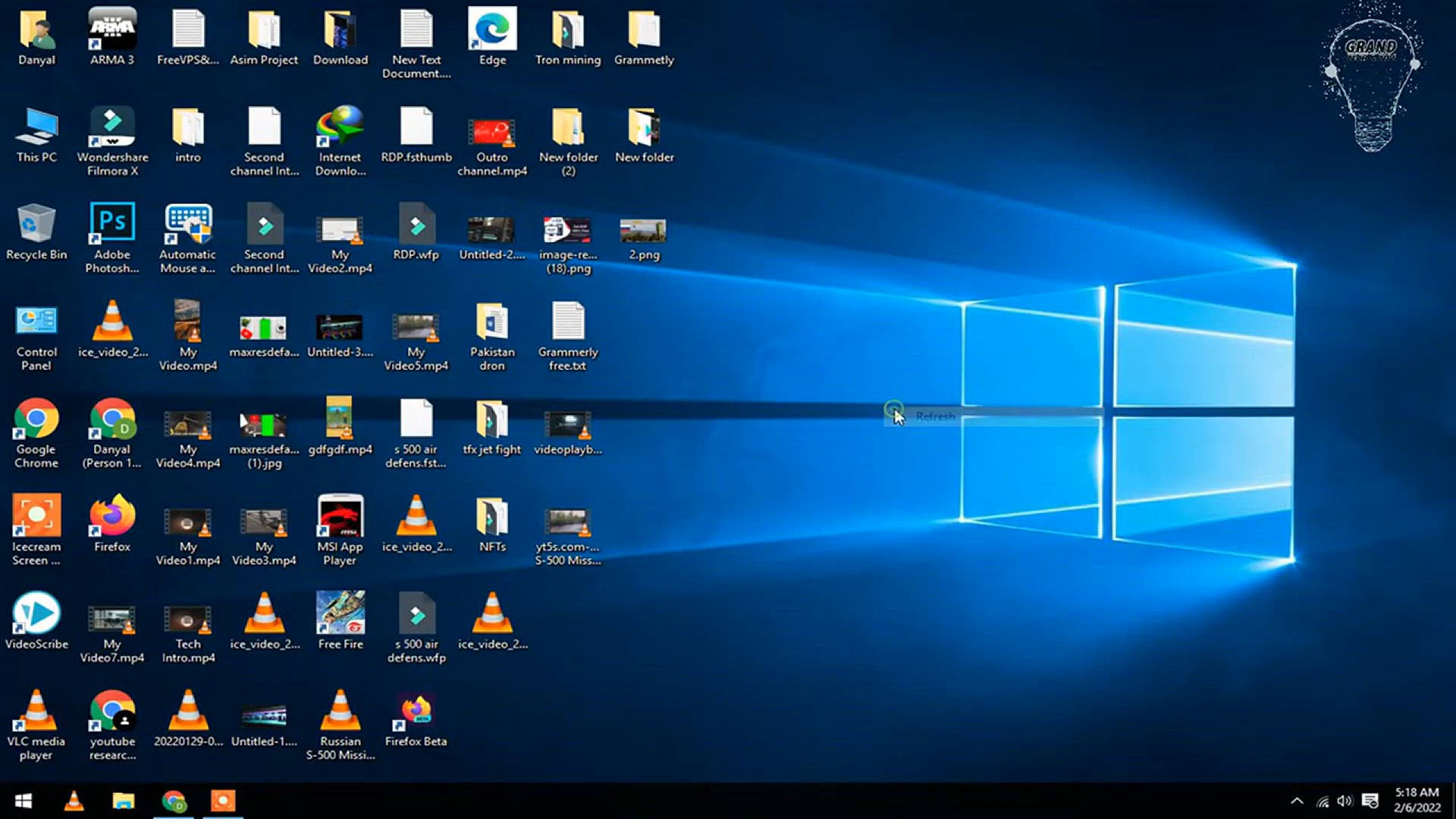Select Tech Intro.mp4 video
The height and width of the screenshot is (819, 1456).
[188, 634]
